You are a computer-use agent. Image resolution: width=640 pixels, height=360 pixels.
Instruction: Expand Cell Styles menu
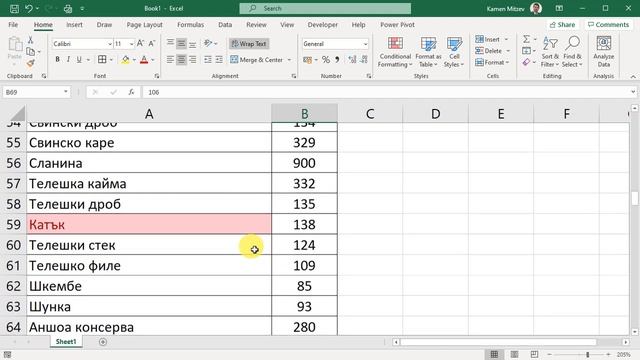click(x=453, y=52)
